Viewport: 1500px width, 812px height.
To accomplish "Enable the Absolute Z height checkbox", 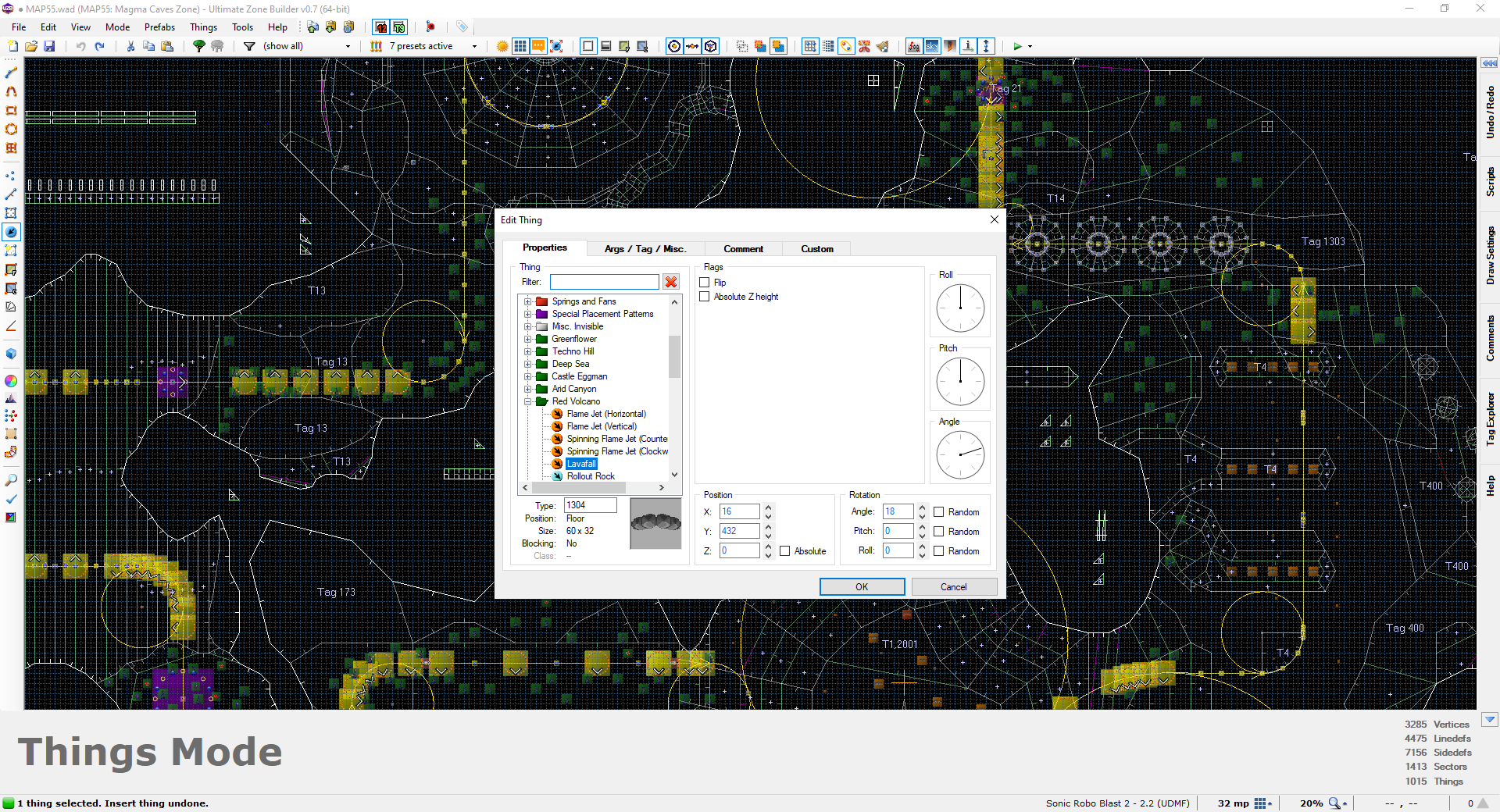I will click(705, 297).
